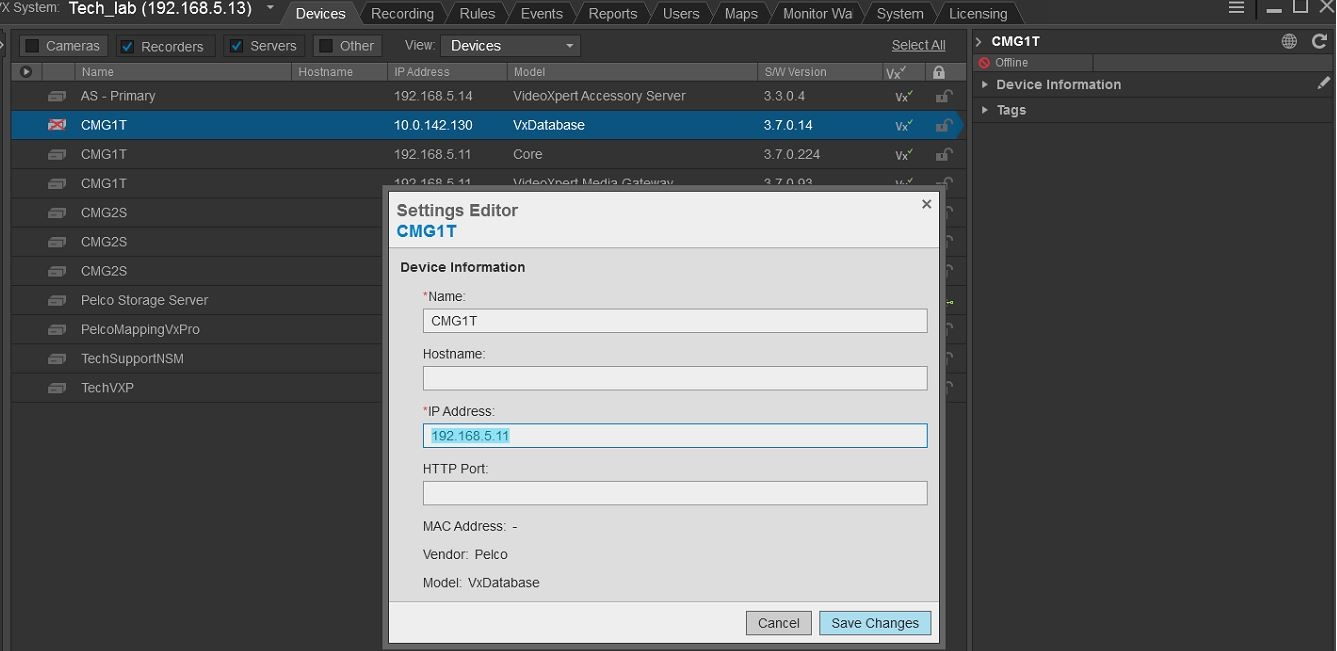Open the hamburger menu at top right
Image resolution: width=1337 pixels, height=651 pixels.
1237,8
